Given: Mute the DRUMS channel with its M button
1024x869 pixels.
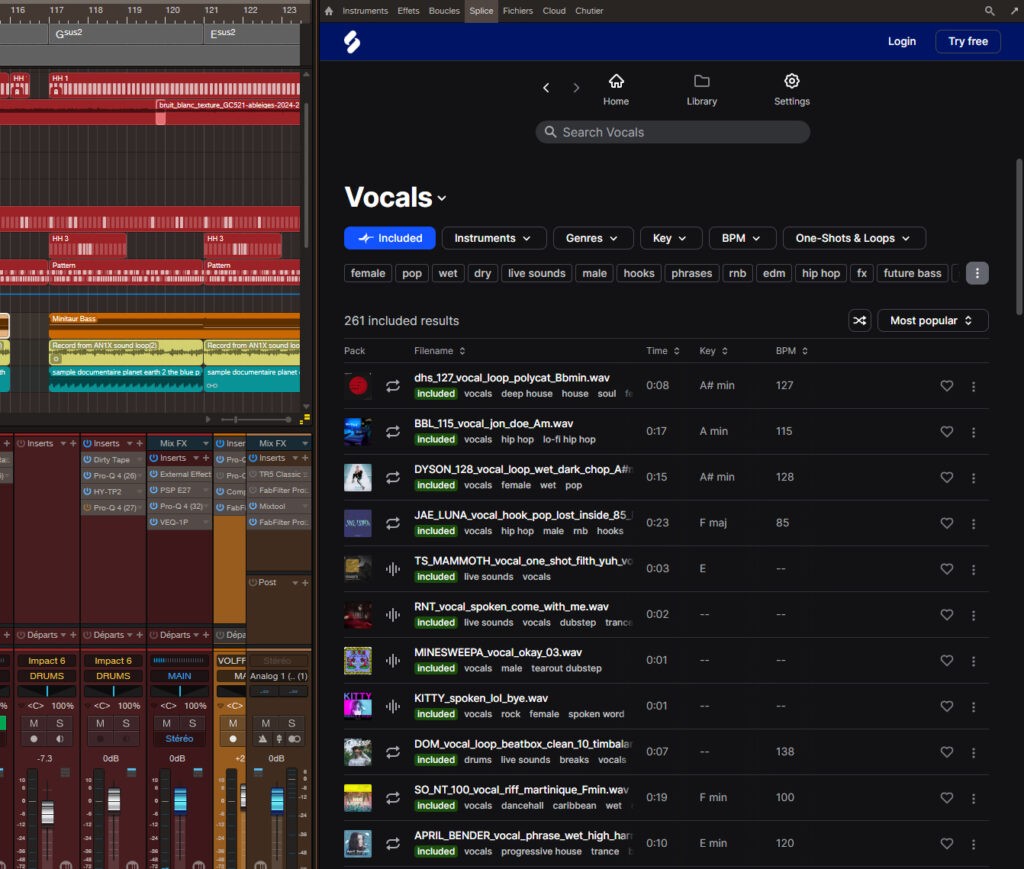Looking at the screenshot, I should [x=33, y=723].
